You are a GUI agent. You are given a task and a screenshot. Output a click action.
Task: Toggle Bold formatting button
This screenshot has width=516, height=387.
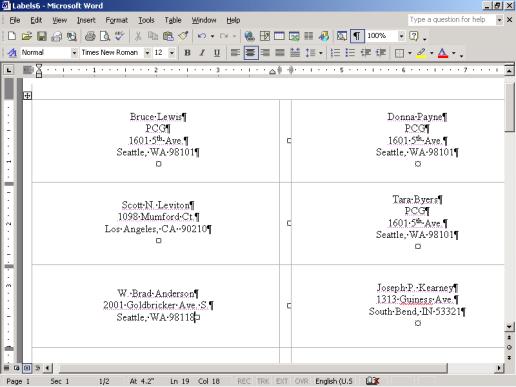187,53
